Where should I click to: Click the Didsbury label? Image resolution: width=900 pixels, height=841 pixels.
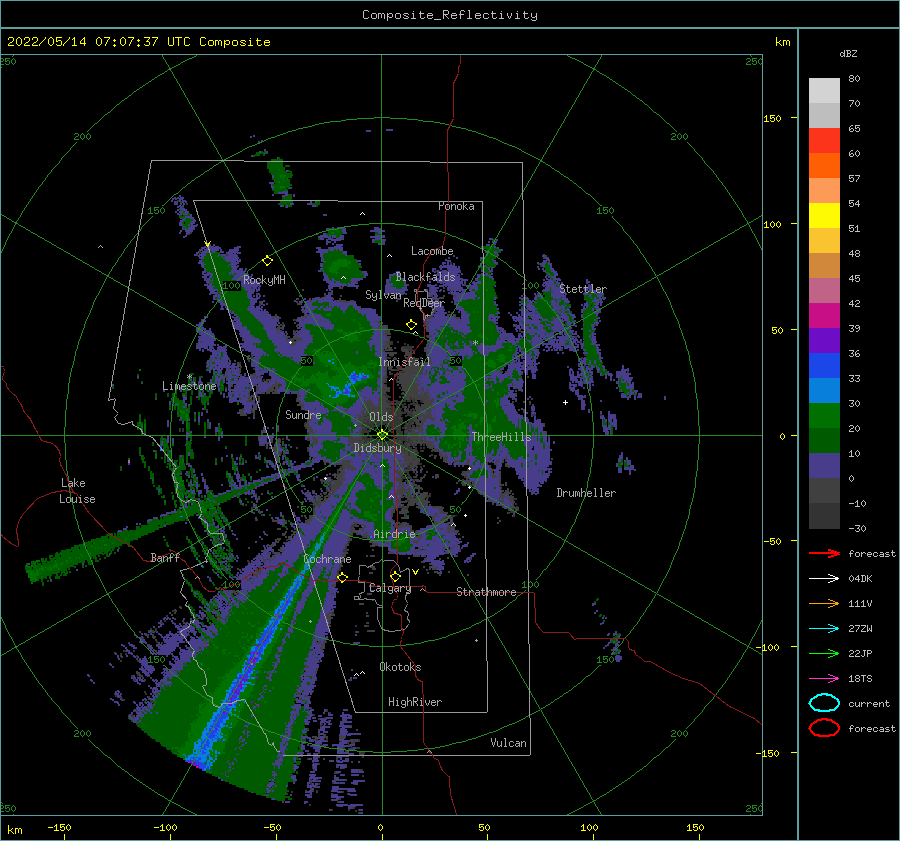(378, 448)
